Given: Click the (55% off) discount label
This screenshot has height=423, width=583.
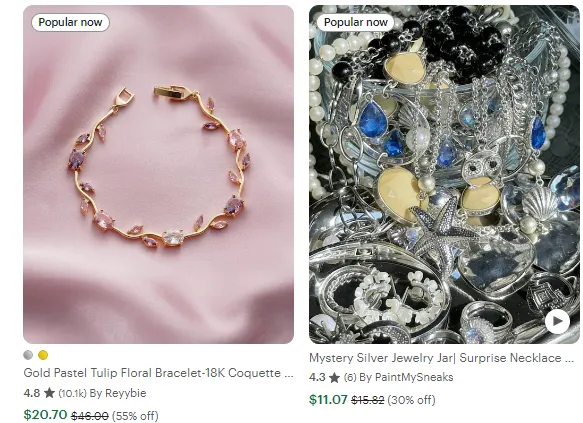Looking at the screenshot, I should pos(135,416).
